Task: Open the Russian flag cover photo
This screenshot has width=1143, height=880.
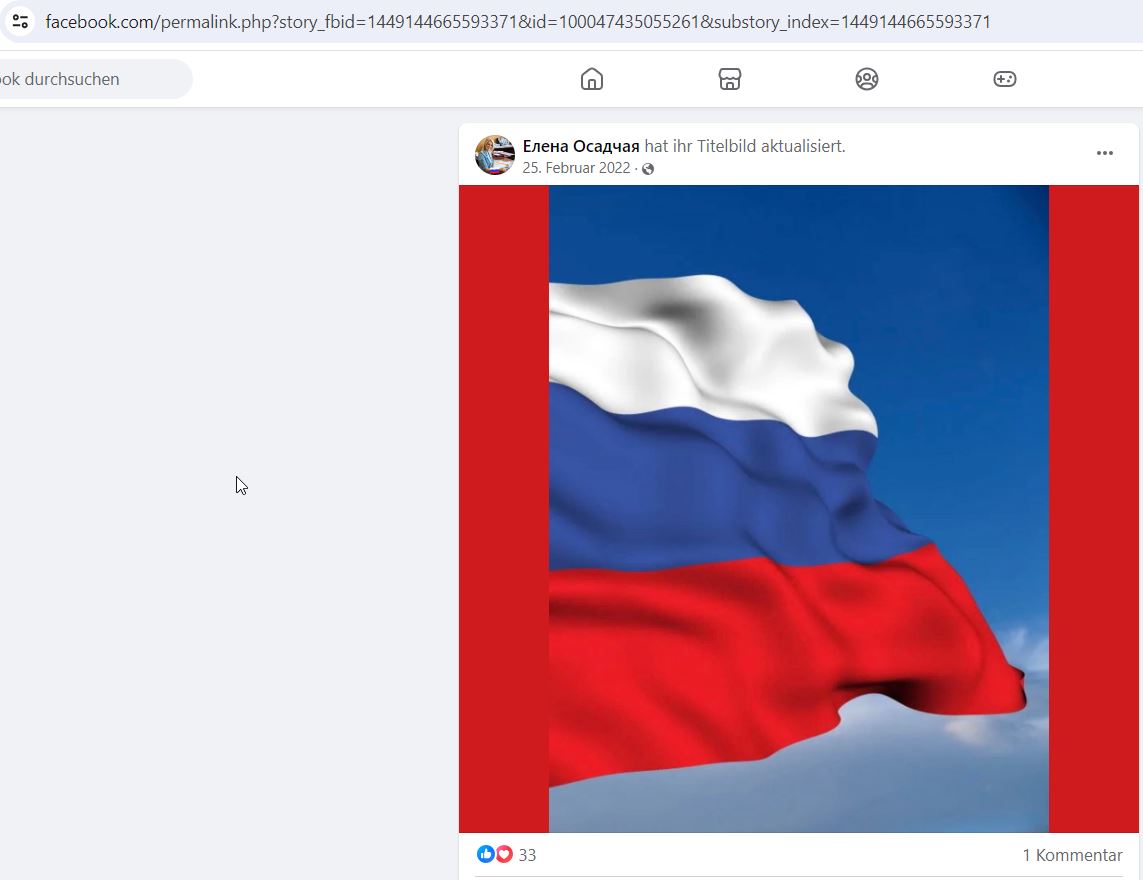Action: click(x=798, y=508)
